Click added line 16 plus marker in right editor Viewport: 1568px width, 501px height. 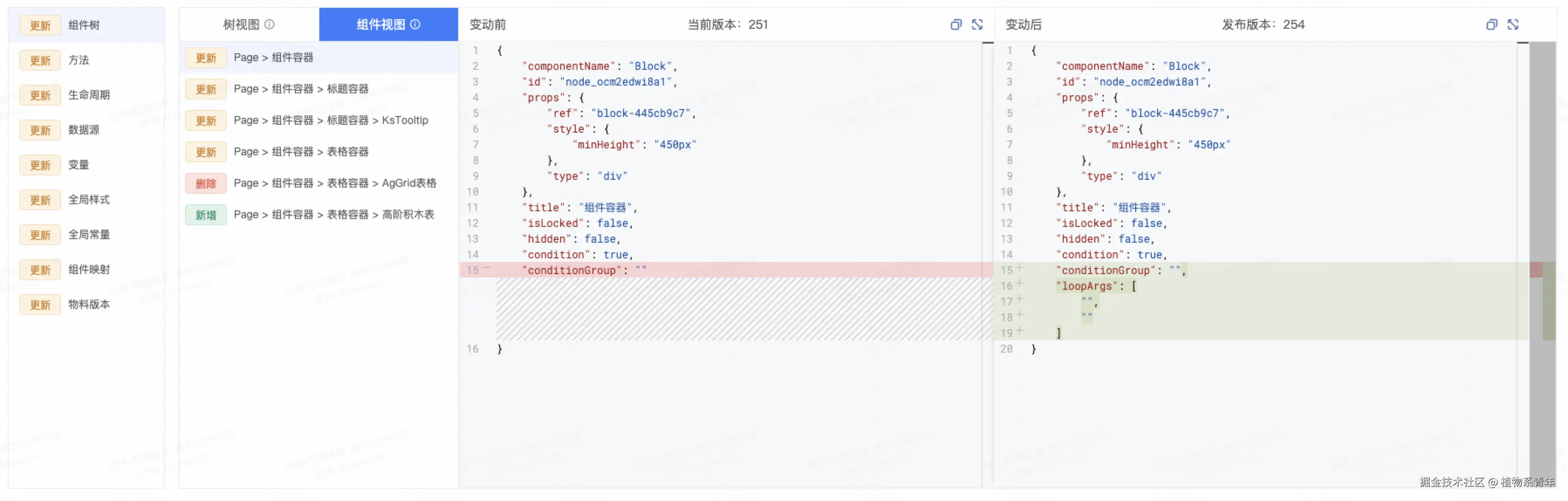pyautogui.click(x=1020, y=284)
